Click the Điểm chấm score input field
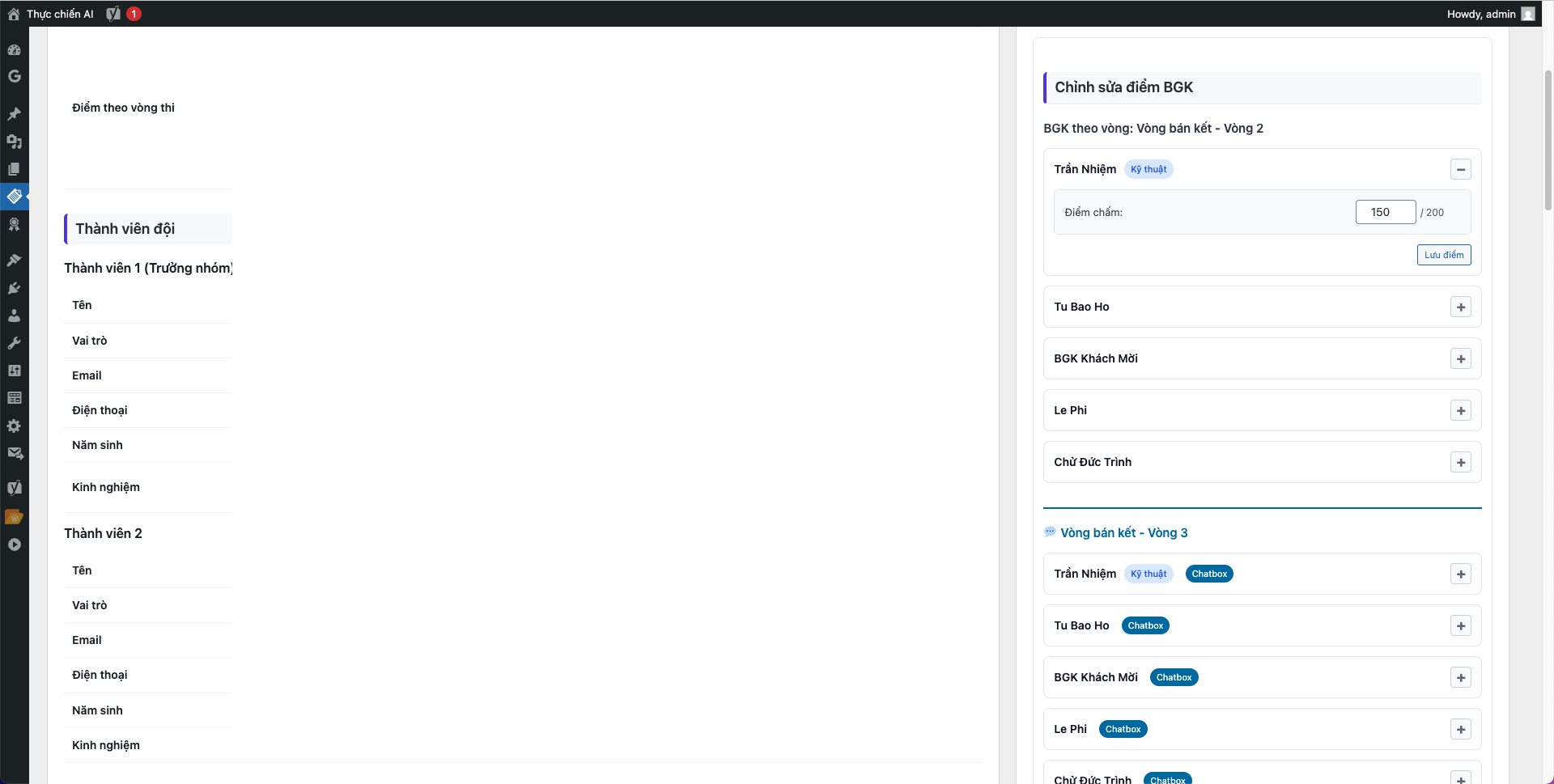Screen dimensions: 1554x784 (1385, 212)
